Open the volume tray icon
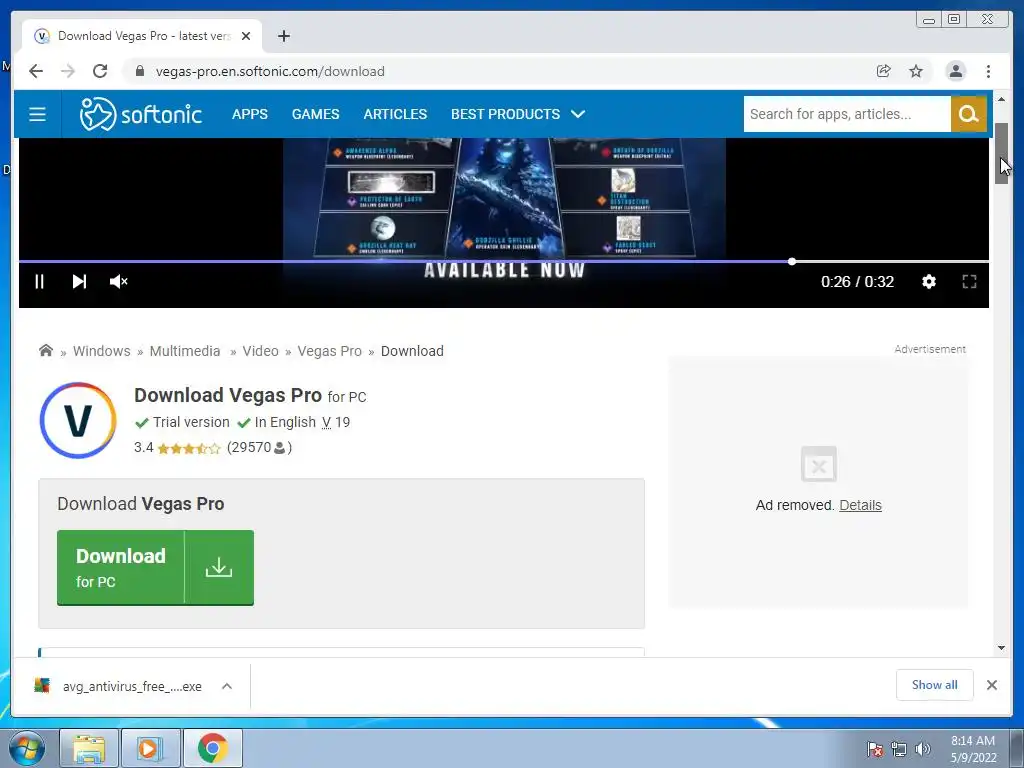 coord(923,750)
